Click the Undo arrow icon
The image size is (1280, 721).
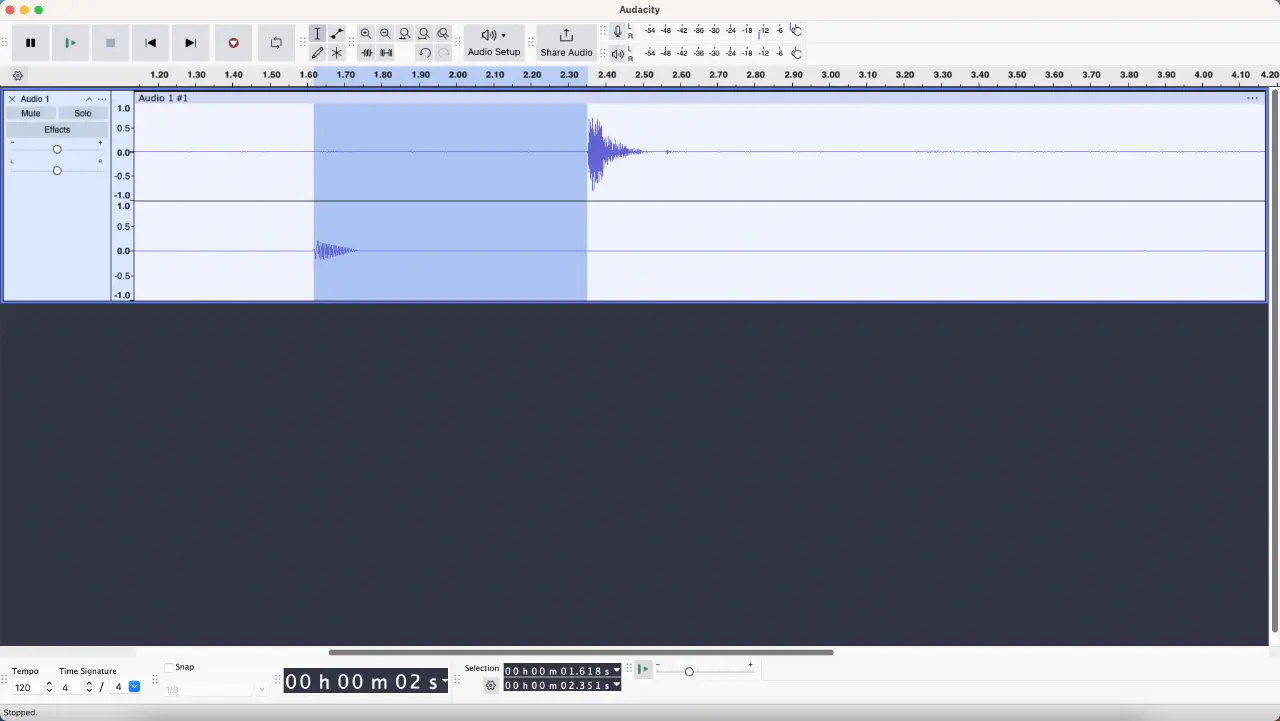[424, 53]
